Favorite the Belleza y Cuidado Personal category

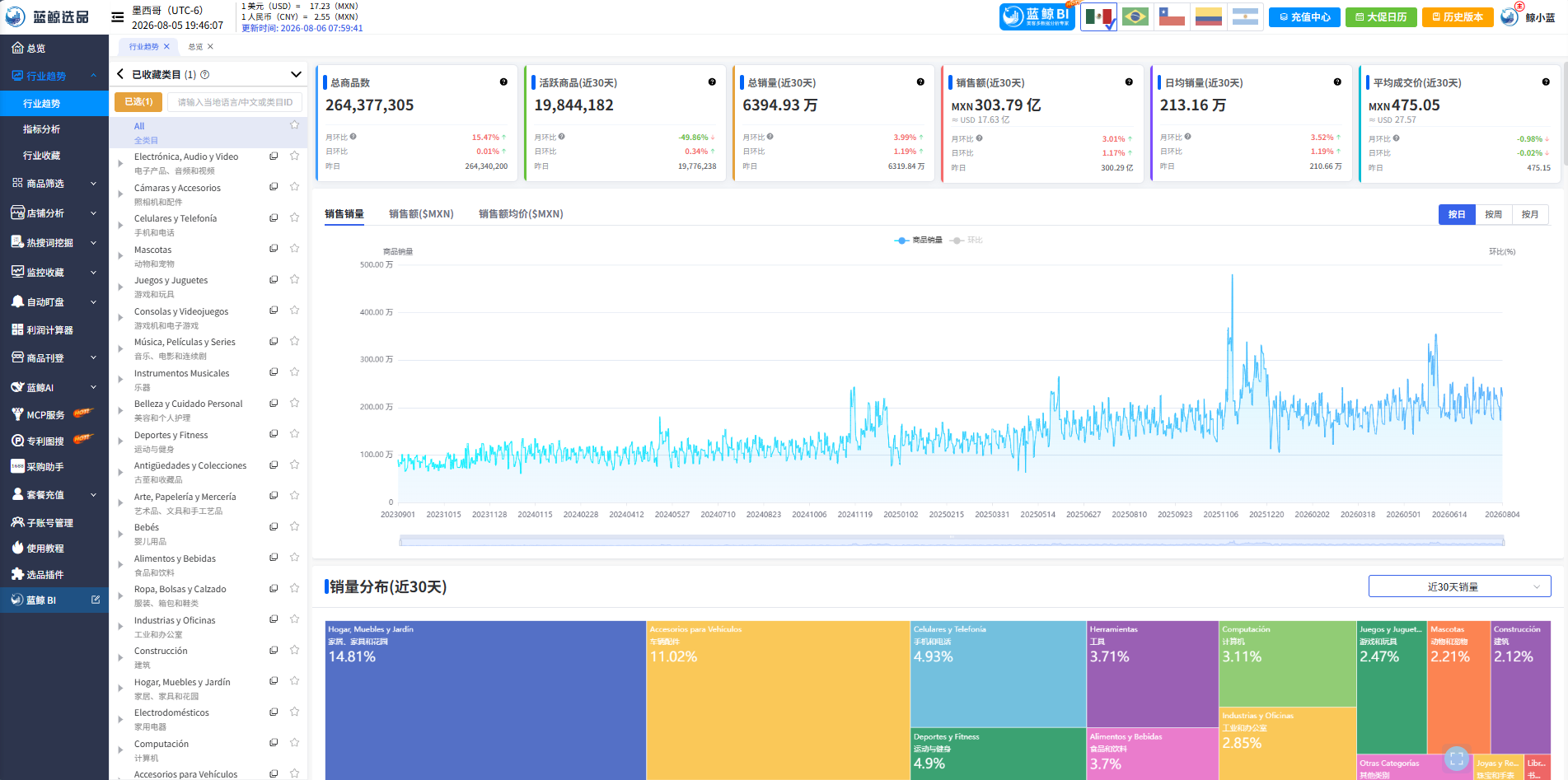click(294, 403)
